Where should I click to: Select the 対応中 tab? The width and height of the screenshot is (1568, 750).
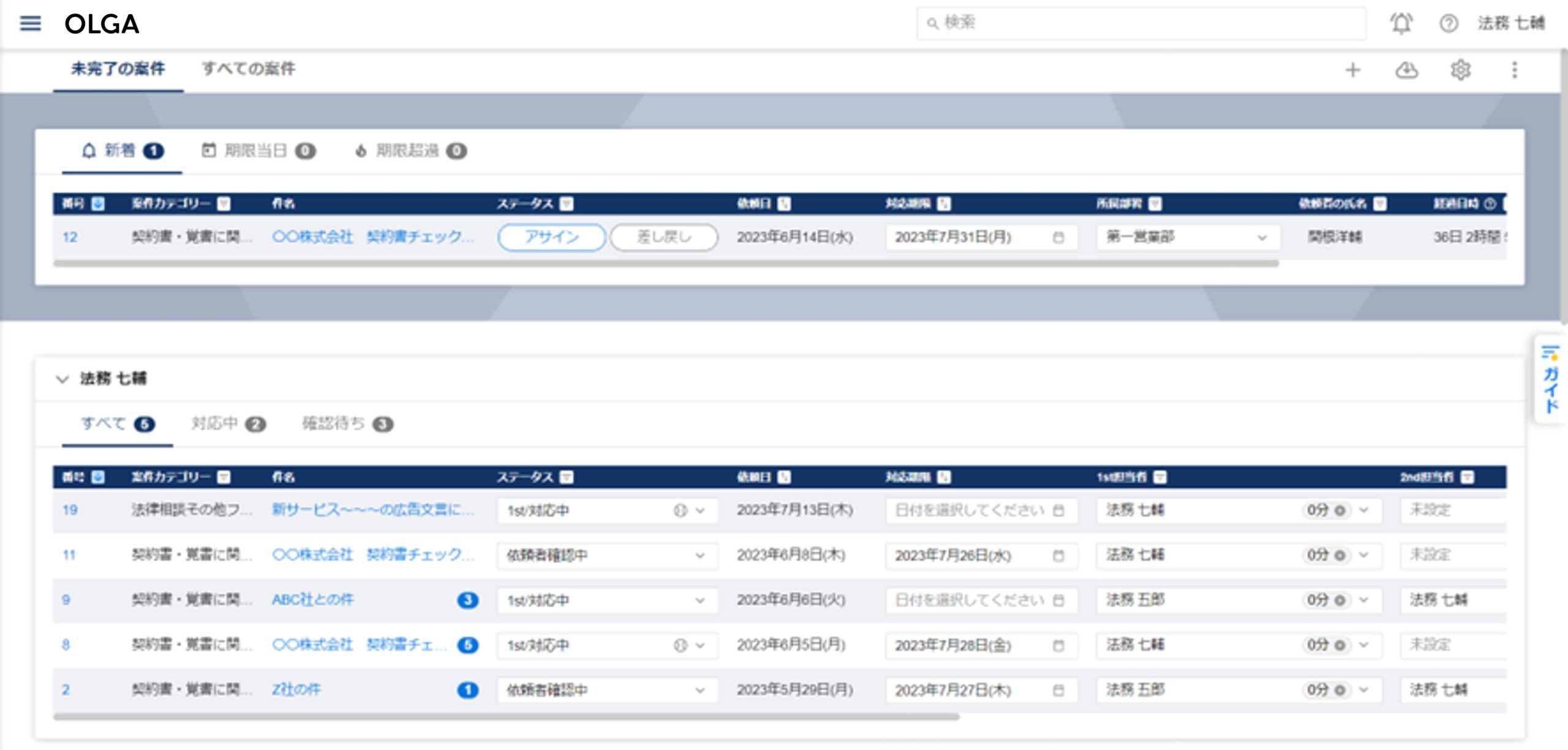pos(228,424)
